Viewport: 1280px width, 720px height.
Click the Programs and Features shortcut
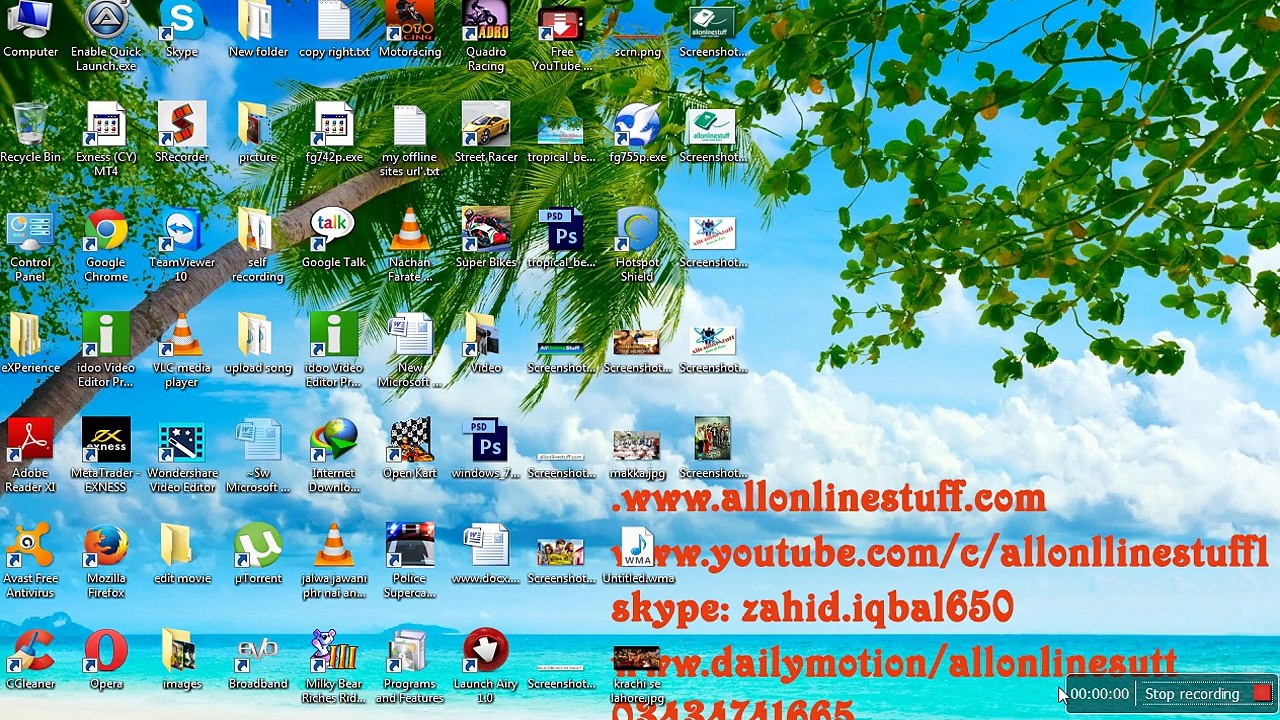(410, 667)
